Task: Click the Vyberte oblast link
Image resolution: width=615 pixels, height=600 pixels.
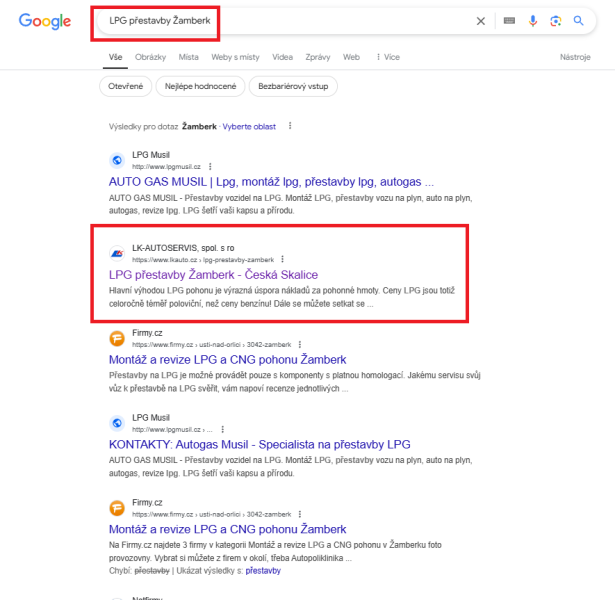Action: (x=249, y=127)
